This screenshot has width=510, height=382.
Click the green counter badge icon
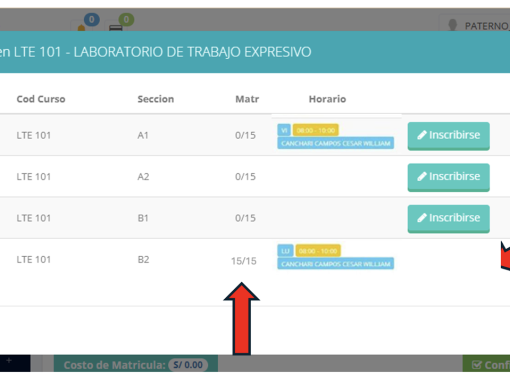[126, 20]
